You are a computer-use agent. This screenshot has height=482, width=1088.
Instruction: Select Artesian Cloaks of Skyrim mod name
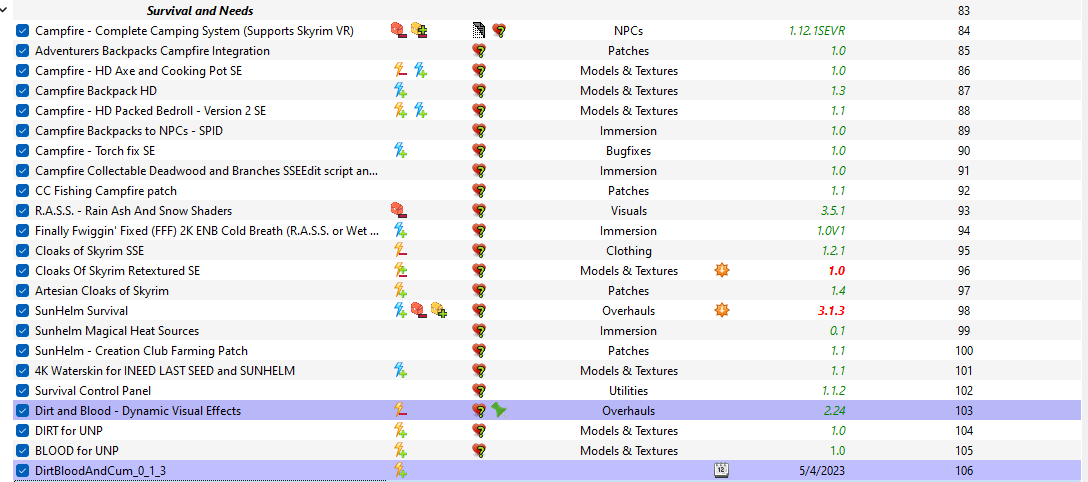[102, 291]
